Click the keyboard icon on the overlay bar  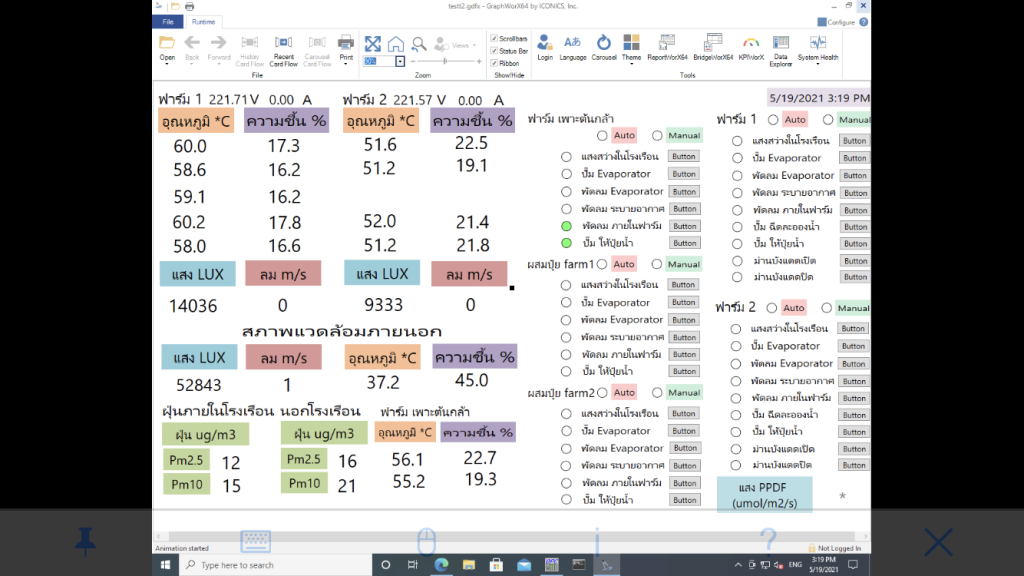(x=255, y=541)
